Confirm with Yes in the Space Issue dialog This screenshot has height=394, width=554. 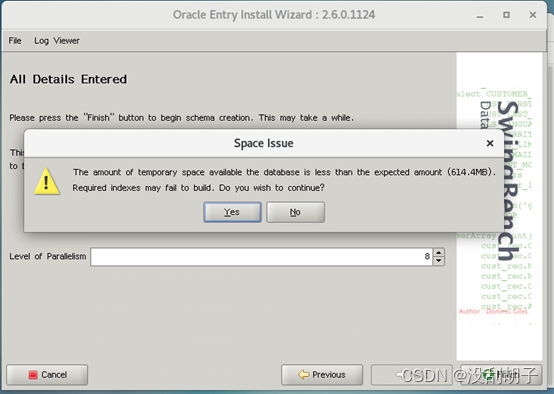(232, 212)
